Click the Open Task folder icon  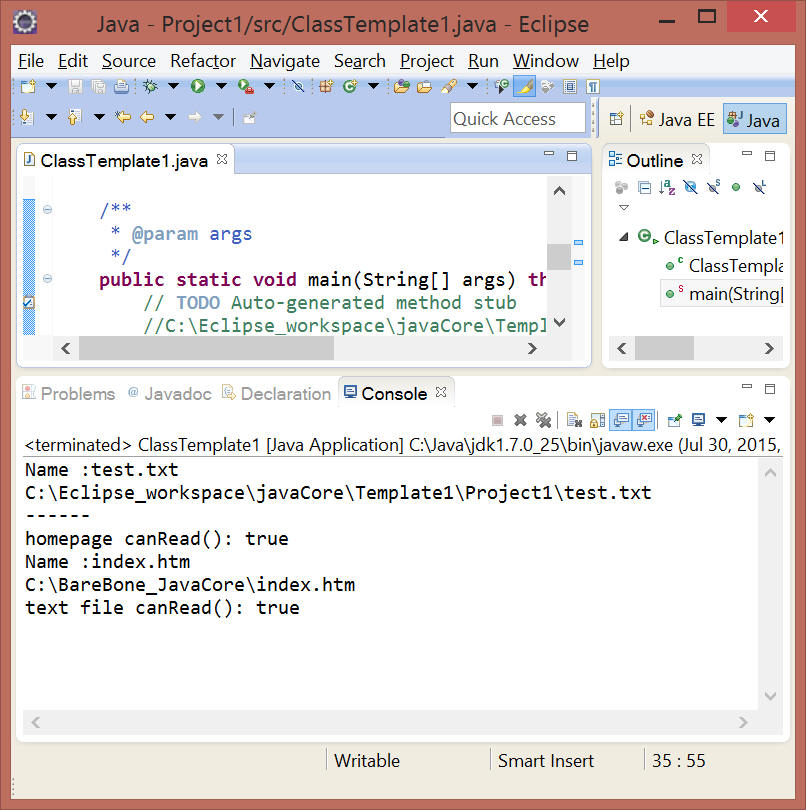pyautogui.click(x=424, y=86)
